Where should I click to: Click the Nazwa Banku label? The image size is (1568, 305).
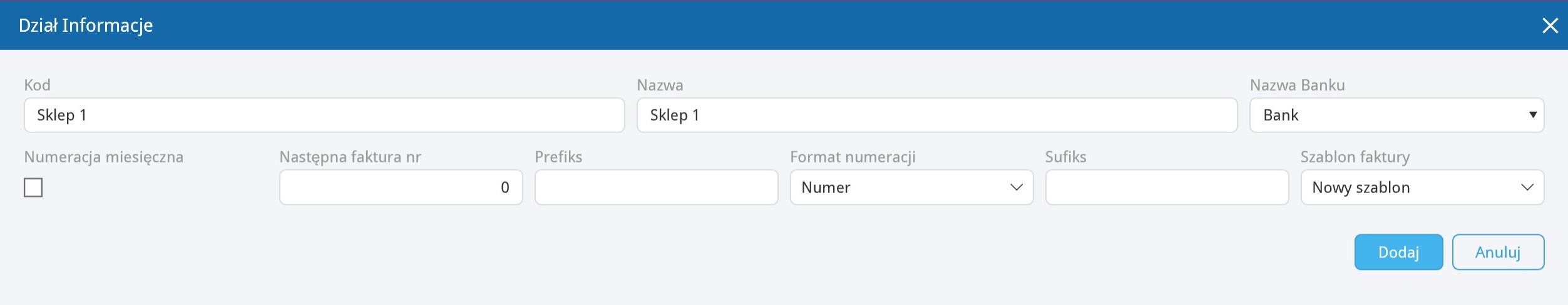[1297, 85]
